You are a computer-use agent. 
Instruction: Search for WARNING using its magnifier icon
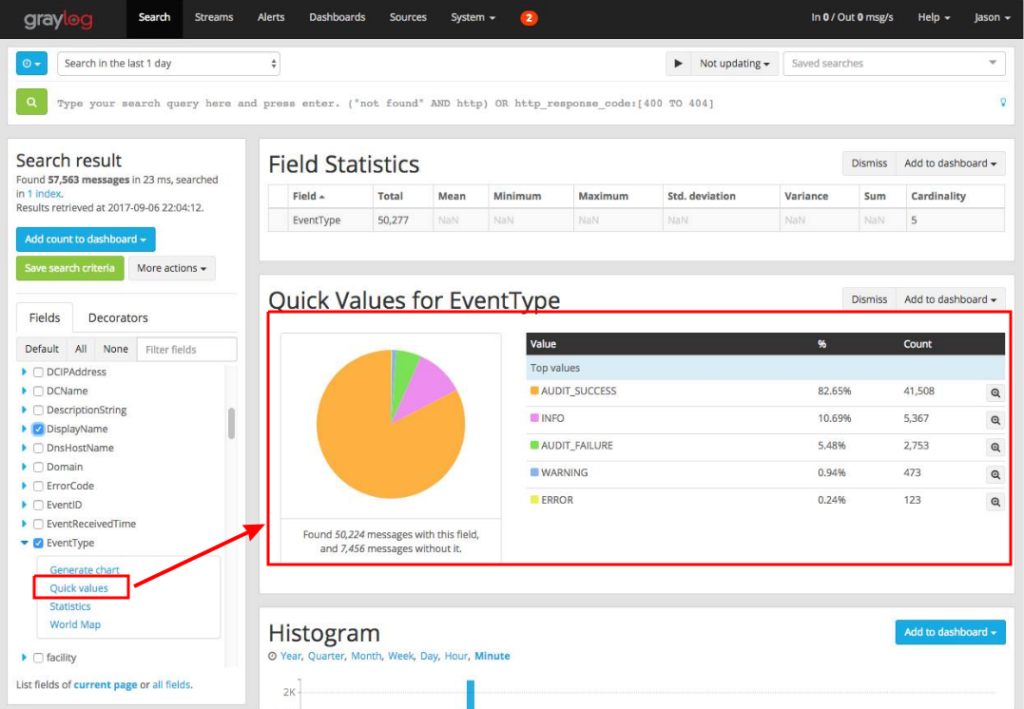click(x=995, y=475)
